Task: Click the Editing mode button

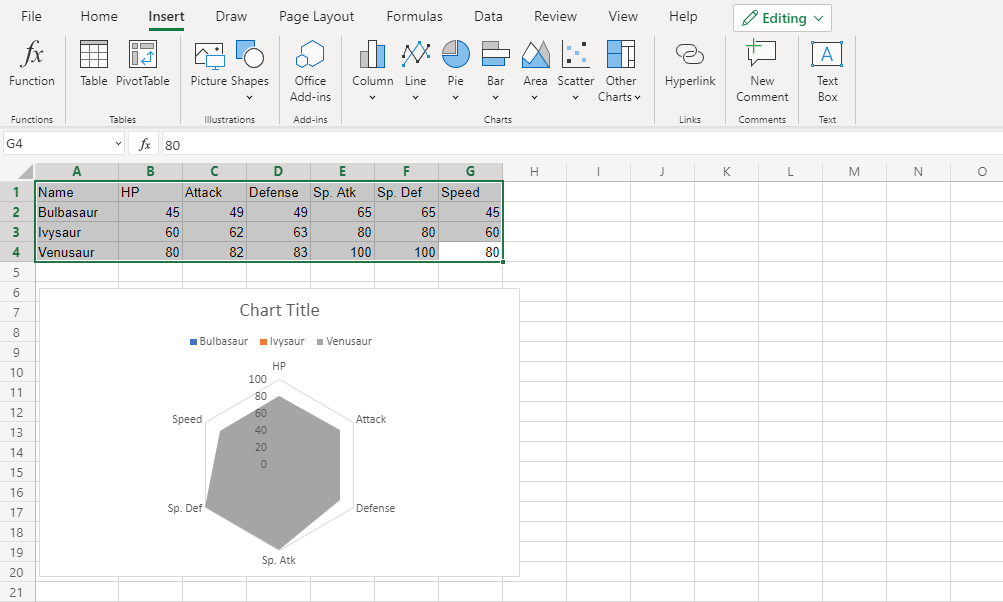Action: [x=782, y=18]
